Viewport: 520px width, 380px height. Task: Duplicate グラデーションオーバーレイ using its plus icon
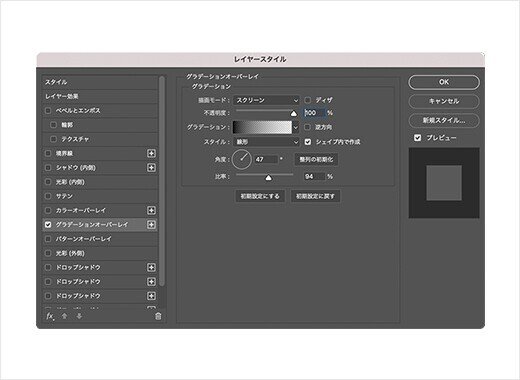click(x=151, y=225)
